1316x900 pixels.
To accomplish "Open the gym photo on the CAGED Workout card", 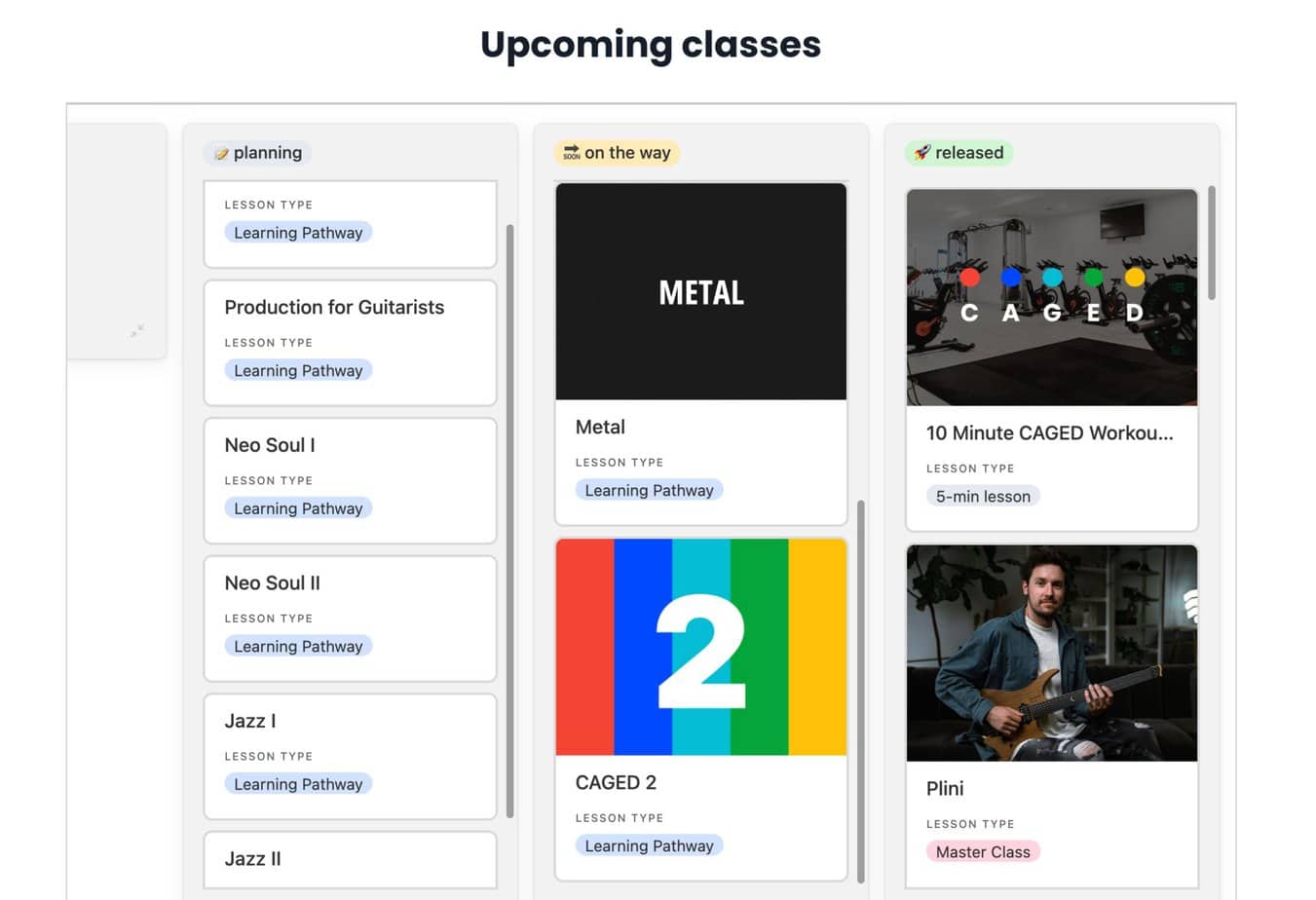I will (x=1052, y=297).
